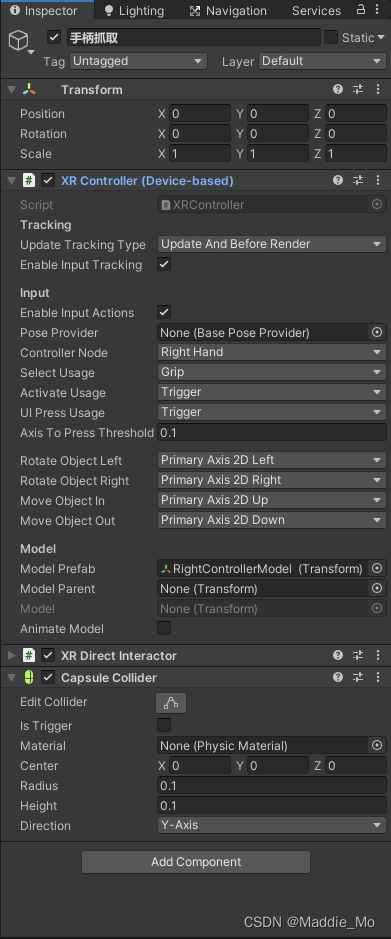Enable Animate Model checkbox
The image size is (391, 939).
tap(164, 628)
